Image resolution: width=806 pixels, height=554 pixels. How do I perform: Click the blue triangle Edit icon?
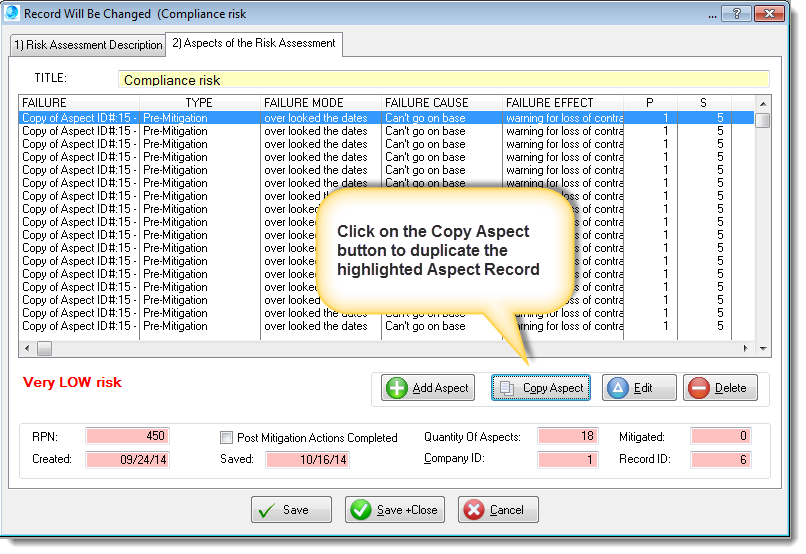pyautogui.click(x=618, y=388)
